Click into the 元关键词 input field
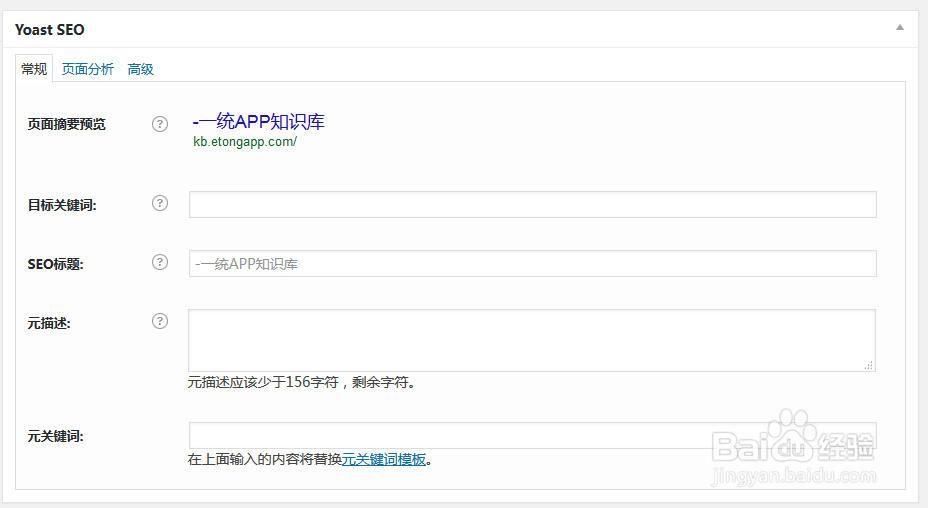928x508 pixels. 533,435
